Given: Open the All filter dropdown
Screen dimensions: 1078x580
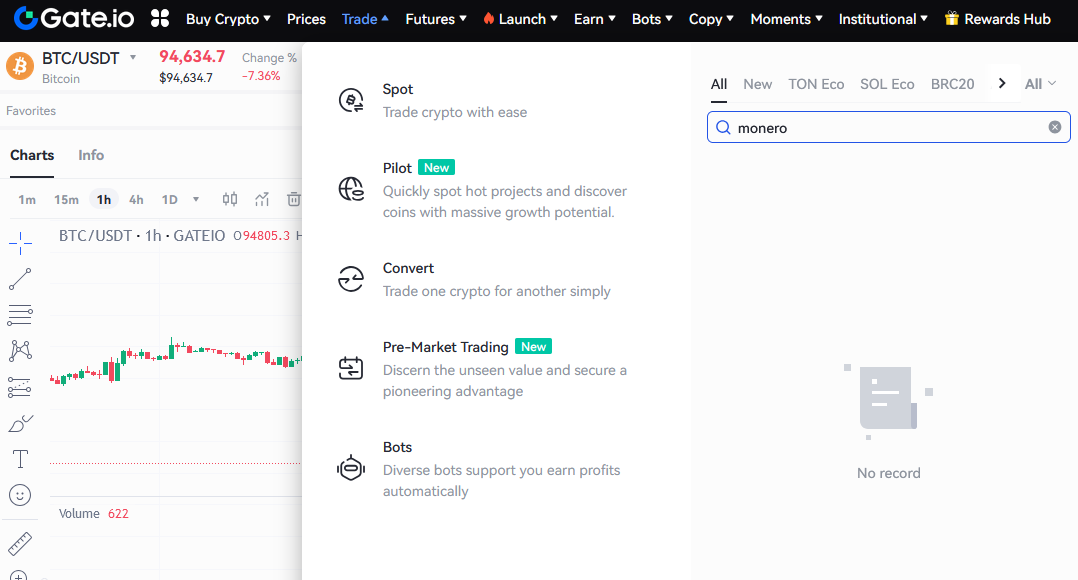Looking at the screenshot, I should click(x=1040, y=84).
